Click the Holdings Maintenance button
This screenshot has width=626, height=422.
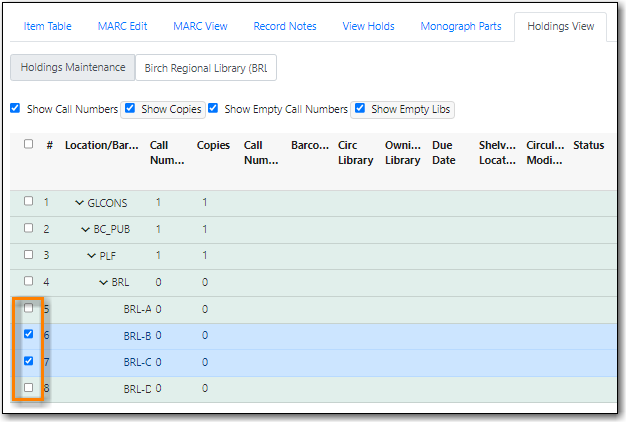tap(72, 67)
